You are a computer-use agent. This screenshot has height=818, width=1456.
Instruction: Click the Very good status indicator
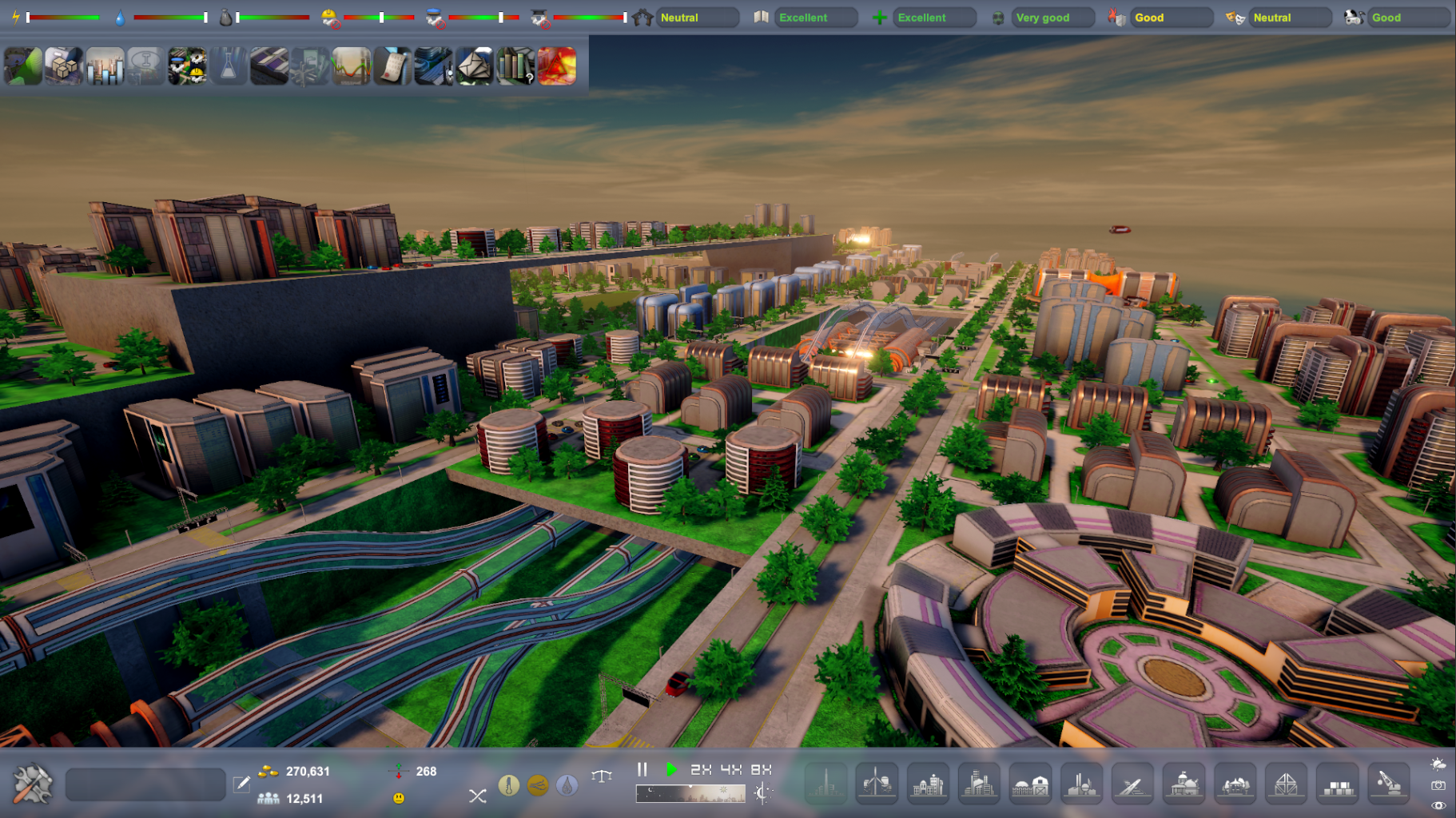[x=1053, y=18]
